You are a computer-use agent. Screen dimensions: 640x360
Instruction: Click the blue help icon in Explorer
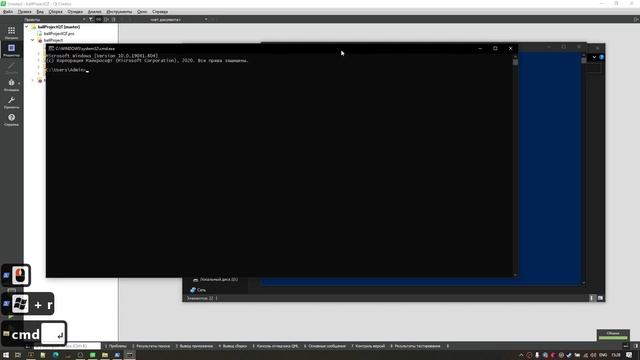601,57
